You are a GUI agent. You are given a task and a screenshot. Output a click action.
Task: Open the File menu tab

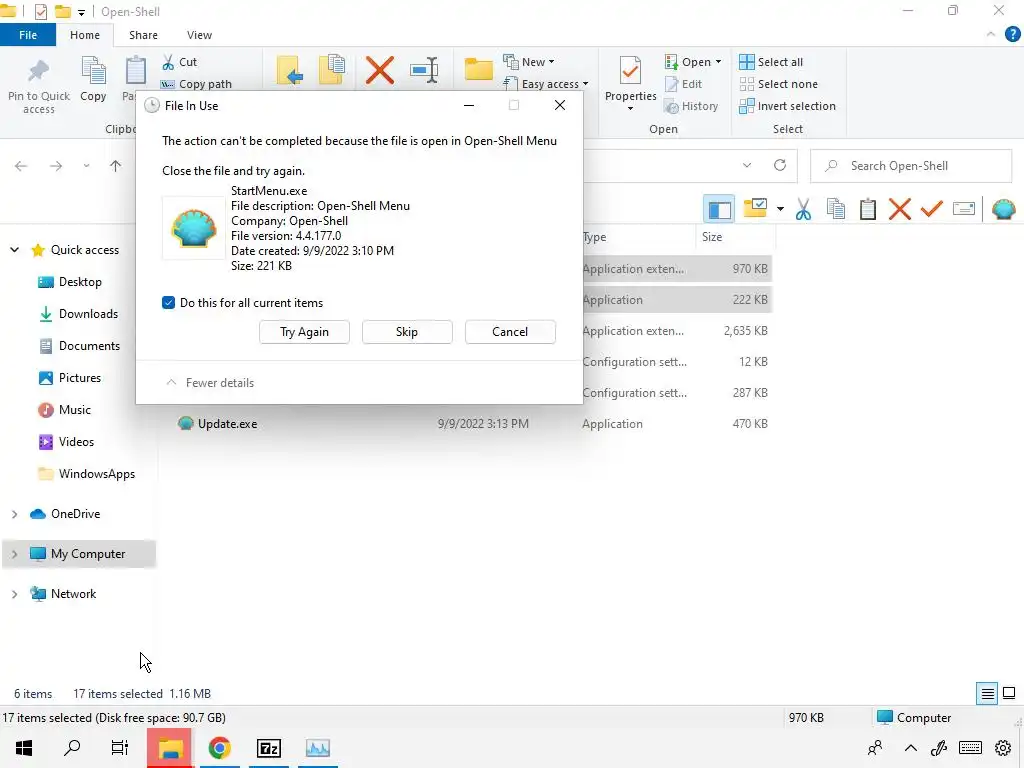tap(28, 35)
